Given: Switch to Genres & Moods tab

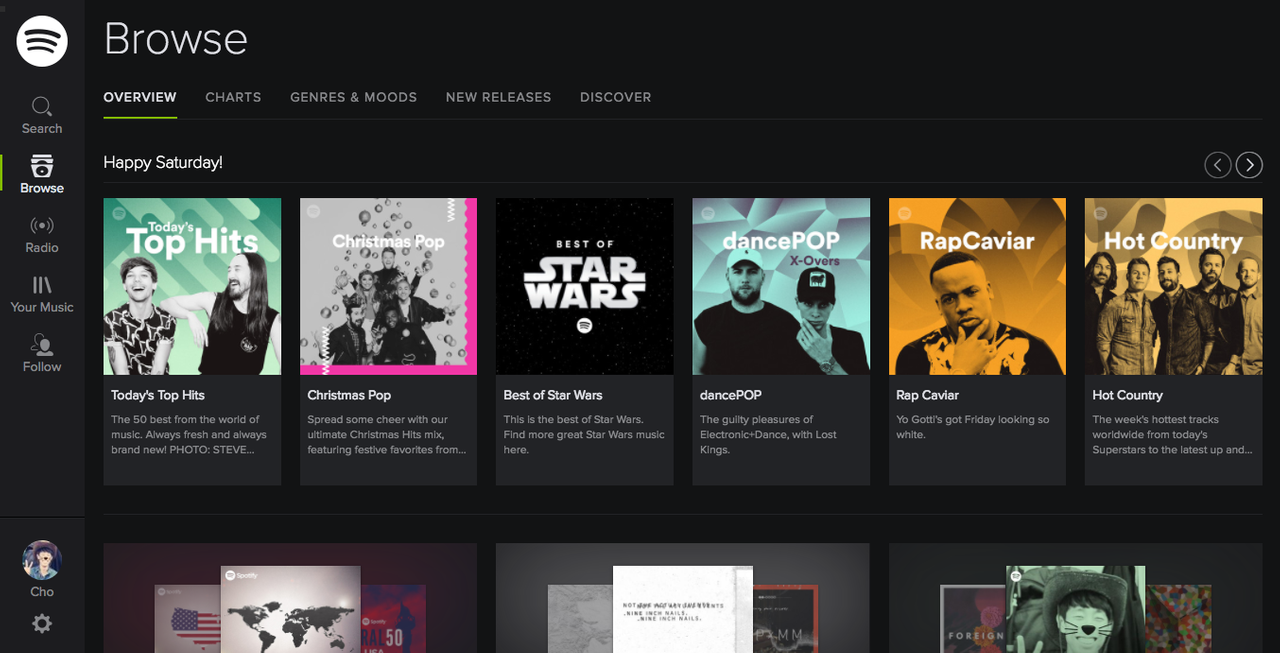Looking at the screenshot, I should [353, 97].
